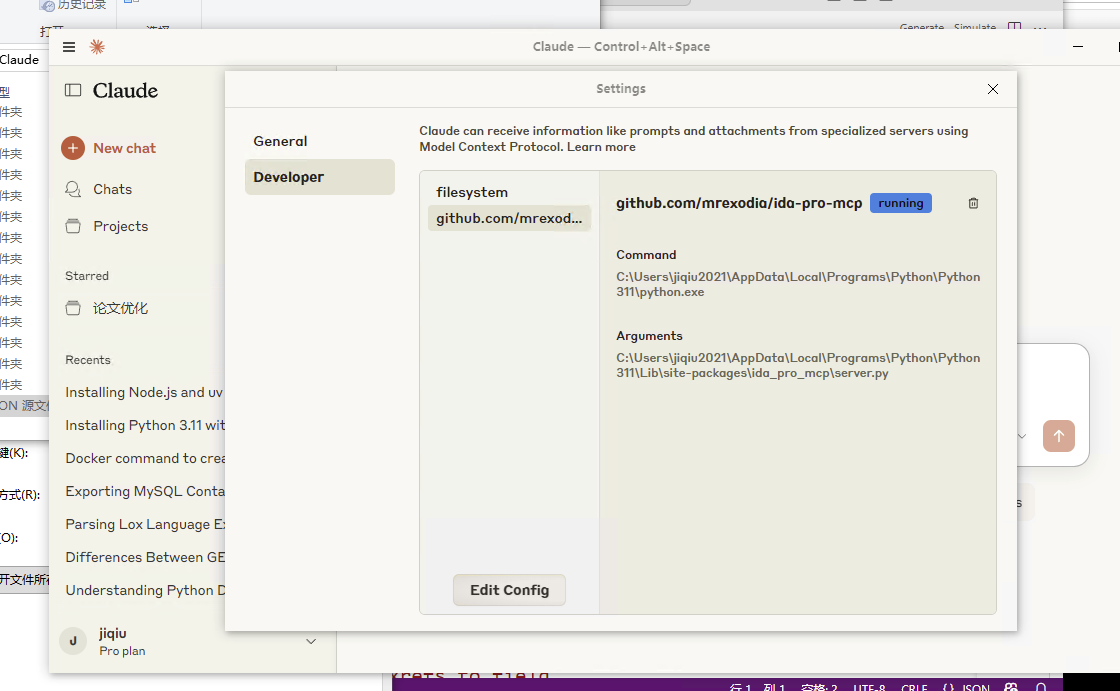Click the server.py Arguments path text

point(798,365)
